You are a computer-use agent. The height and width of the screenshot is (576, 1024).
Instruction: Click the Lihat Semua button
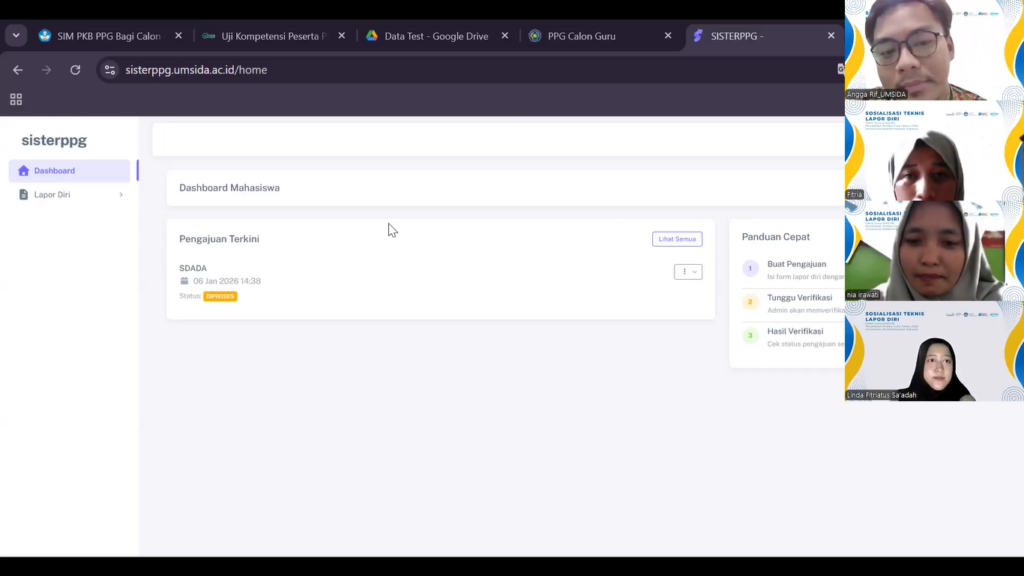pyautogui.click(x=677, y=239)
